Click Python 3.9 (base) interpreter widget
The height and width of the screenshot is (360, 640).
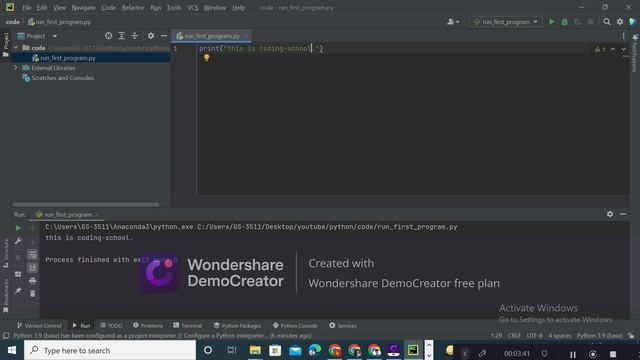pos(599,336)
